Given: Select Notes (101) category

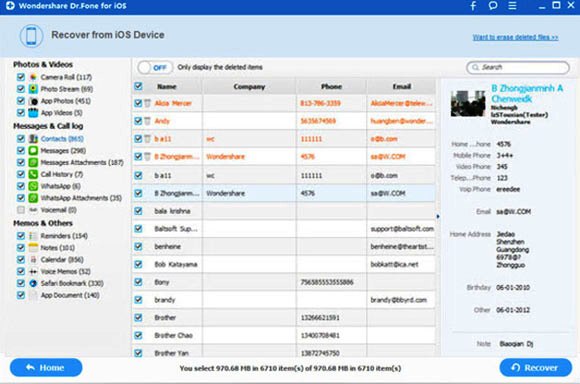Looking at the screenshot, I should point(57,247).
